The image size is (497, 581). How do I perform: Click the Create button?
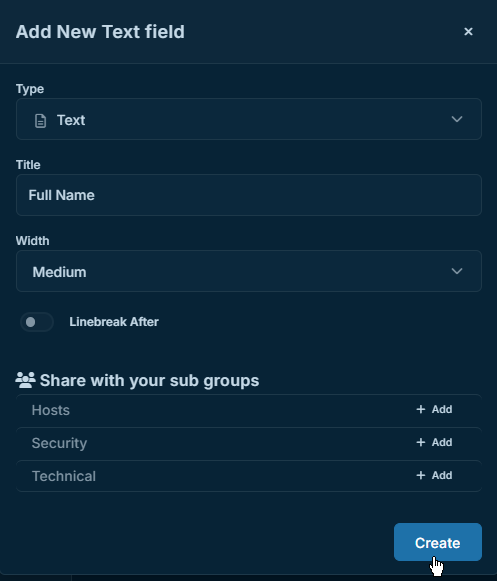438,542
